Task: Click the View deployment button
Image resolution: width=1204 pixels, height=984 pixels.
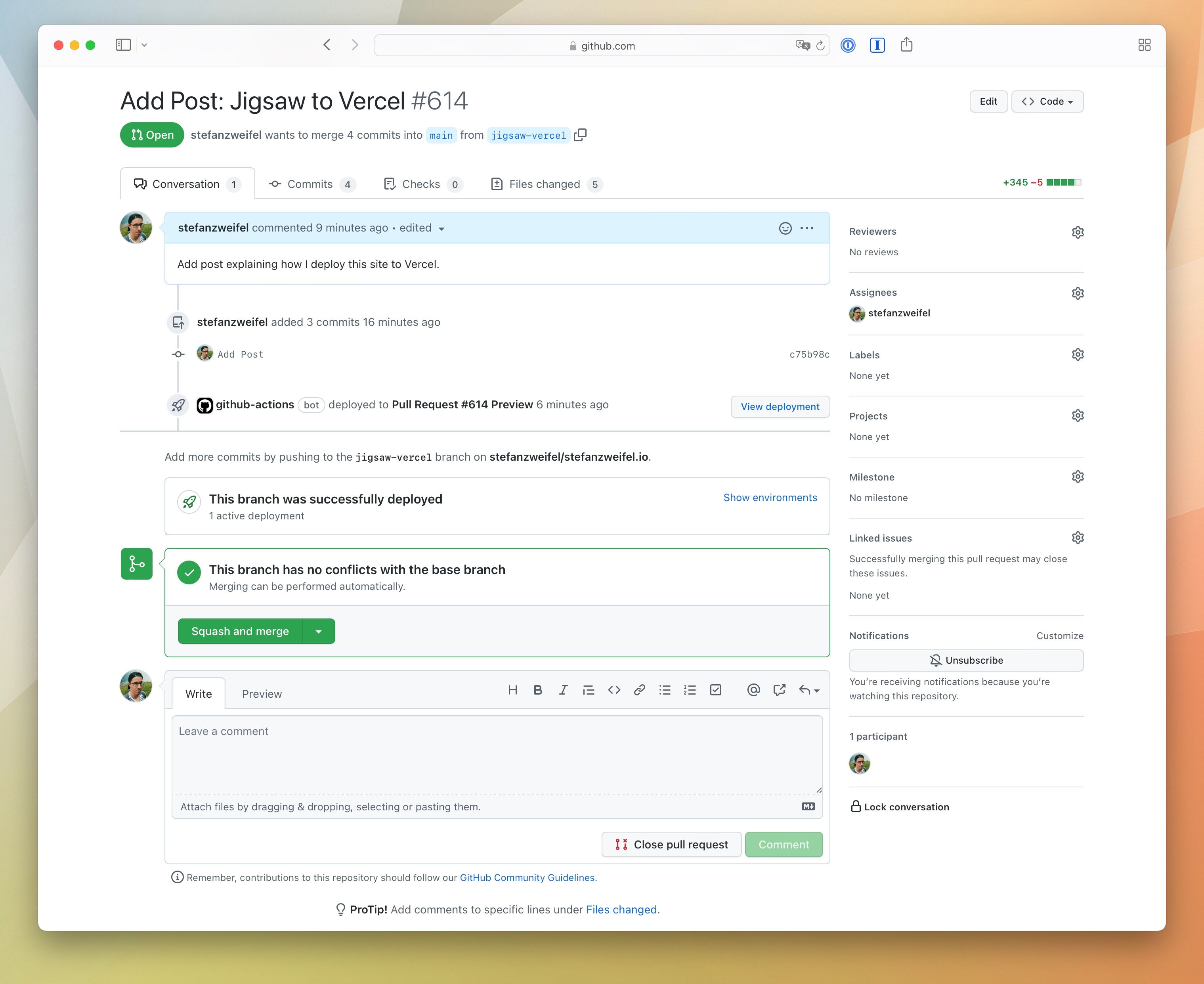Action: (x=780, y=406)
